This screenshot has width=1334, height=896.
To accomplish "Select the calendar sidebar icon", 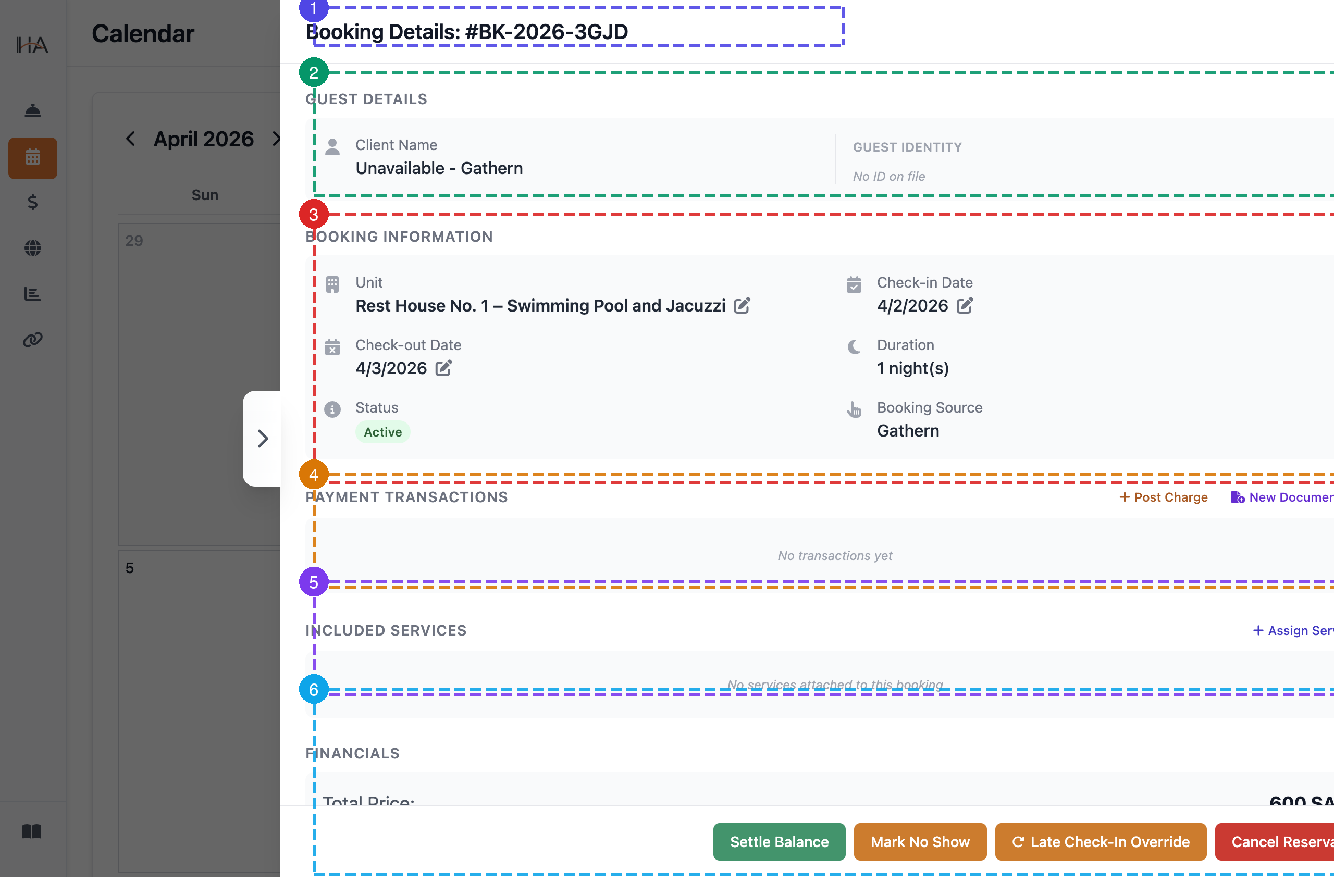I will [x=33, y=158].
